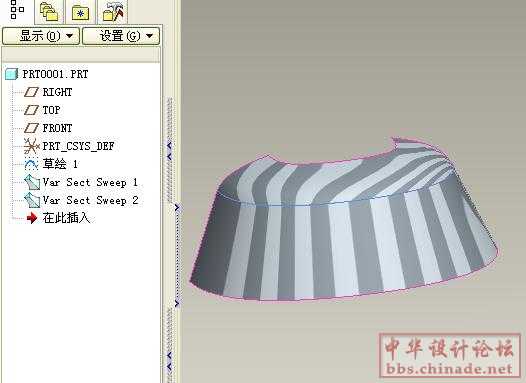Click the PRT_CSYS_DEF coordinate system icon
This screenshot has height=383, width=526.
point(32,146)
